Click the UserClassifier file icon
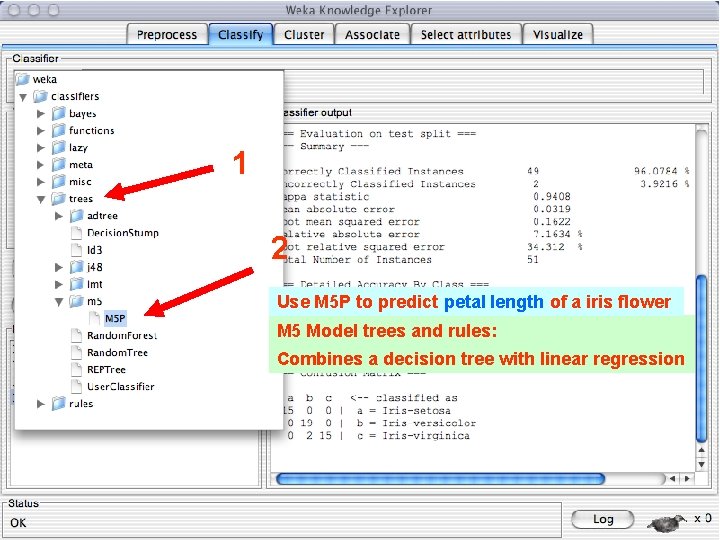Image resolution: width=720 pixels, height=540 pixels. (x=77, y=387)
